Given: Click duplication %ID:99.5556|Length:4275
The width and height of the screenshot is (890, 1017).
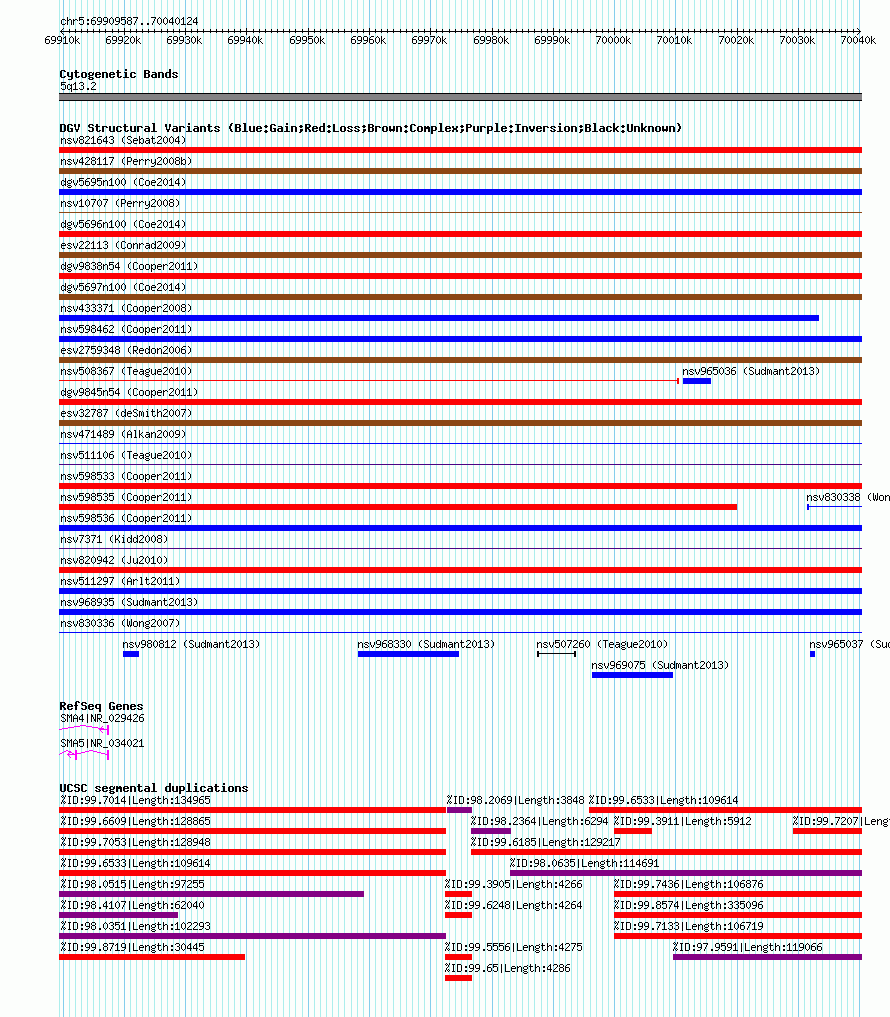Looking at the screenshot, I should click(459, 957).
